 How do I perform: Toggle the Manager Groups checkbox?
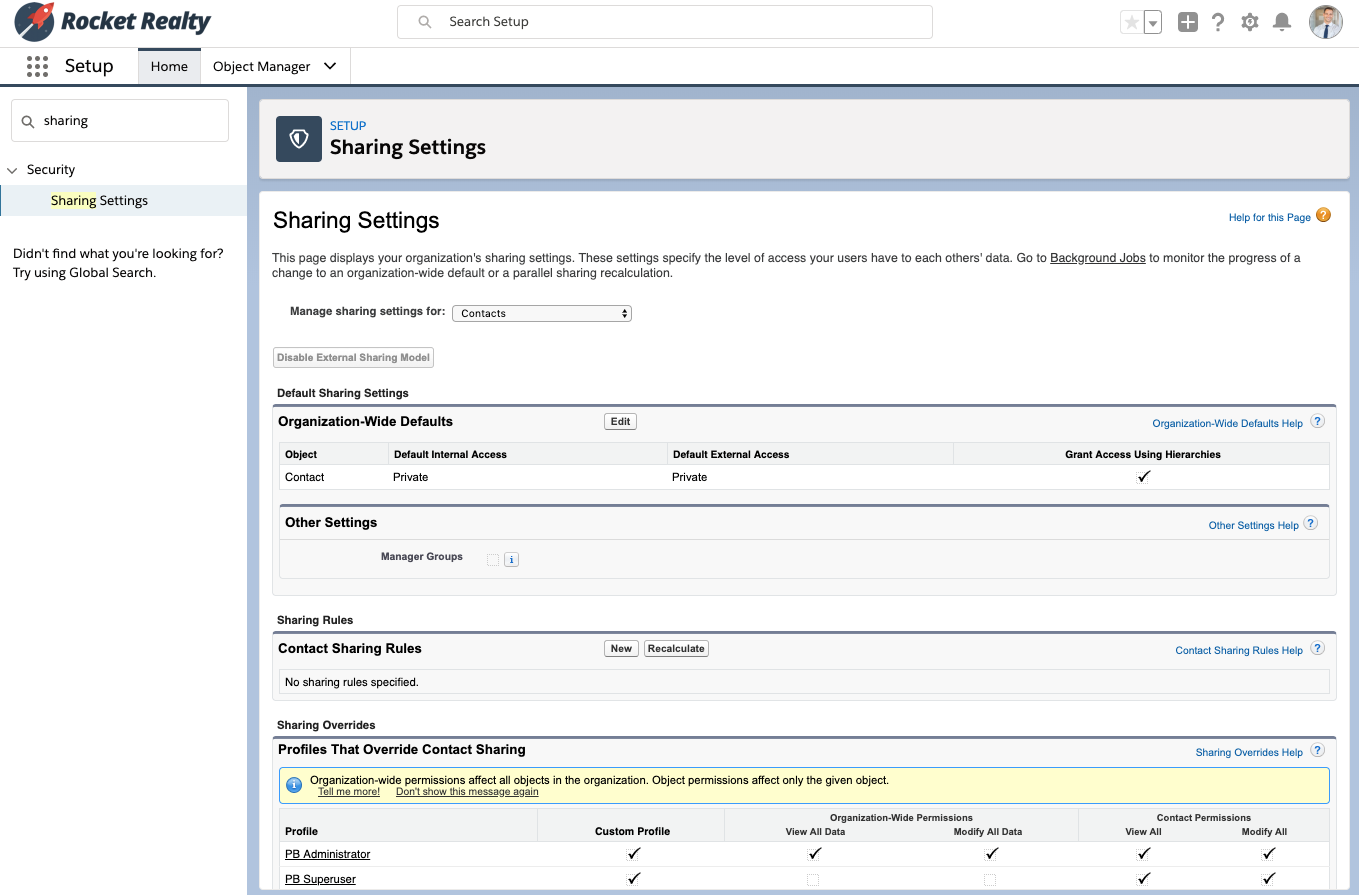pyautogui.click(x=491, y=558)
